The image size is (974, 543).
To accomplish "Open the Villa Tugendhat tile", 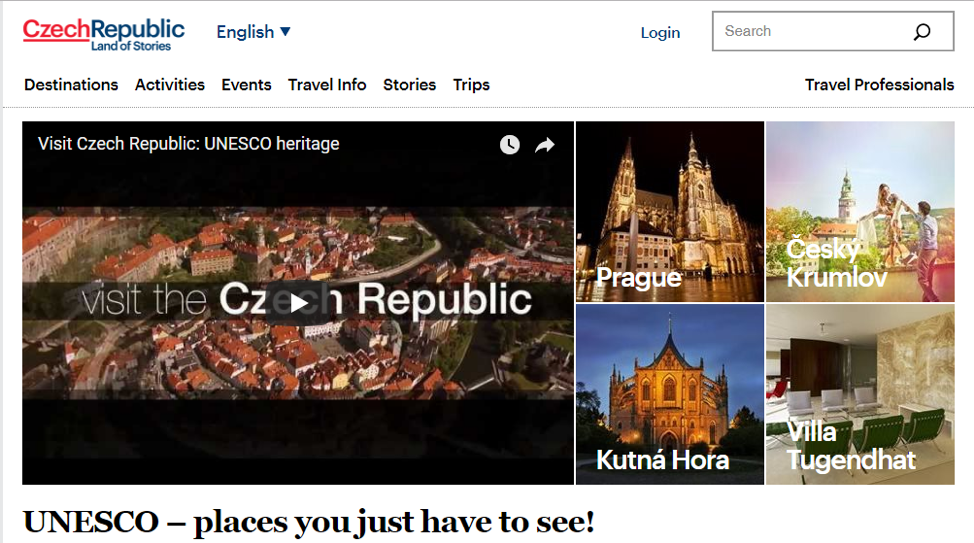I will pyautogui.click(x=860, y=395).
